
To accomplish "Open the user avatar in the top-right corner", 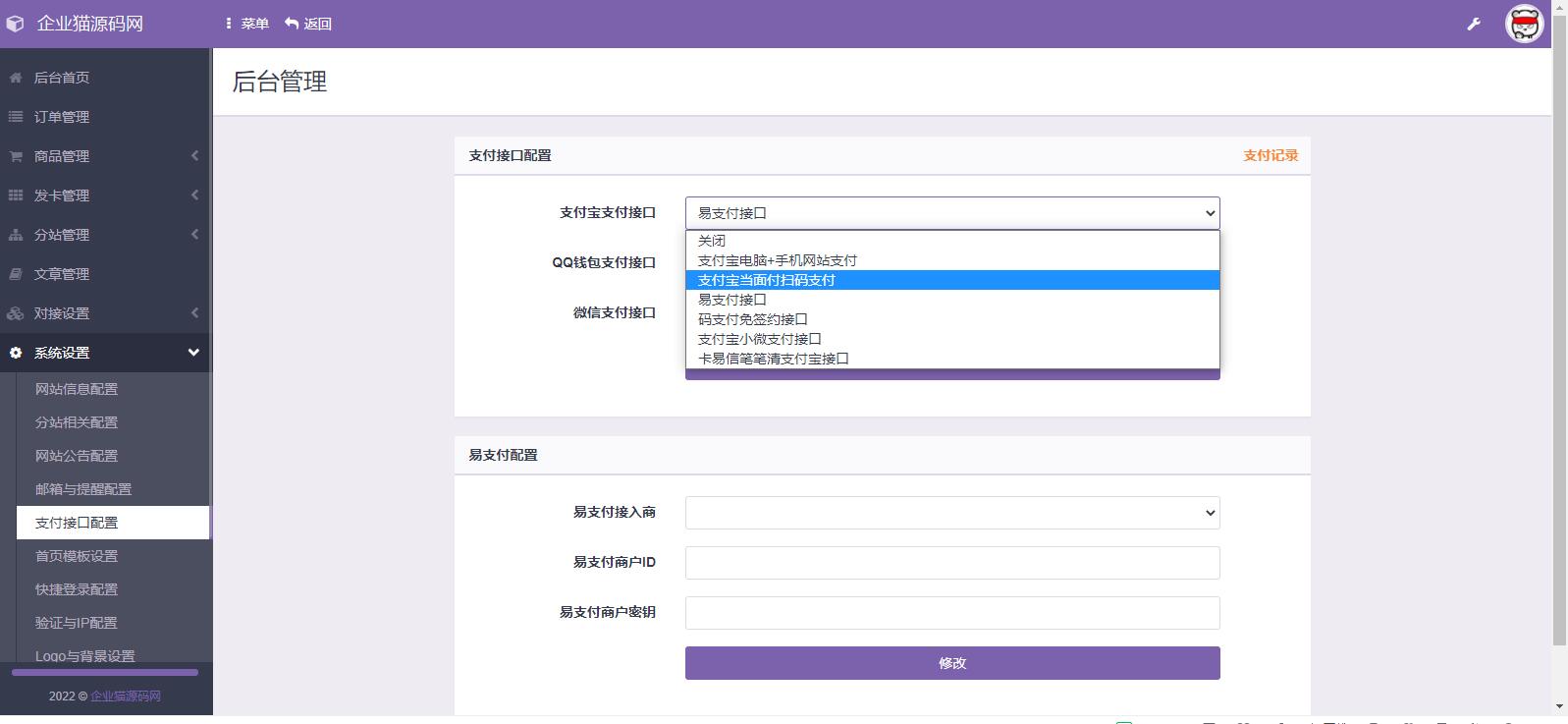I will point(1524,24).
